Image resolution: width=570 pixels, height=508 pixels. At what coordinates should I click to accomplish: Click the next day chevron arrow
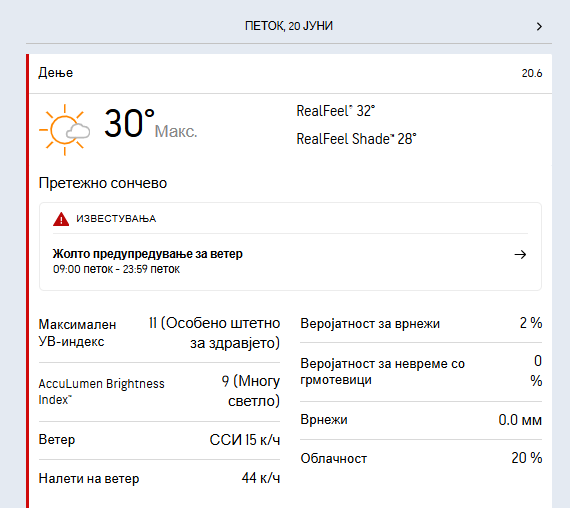539,27
